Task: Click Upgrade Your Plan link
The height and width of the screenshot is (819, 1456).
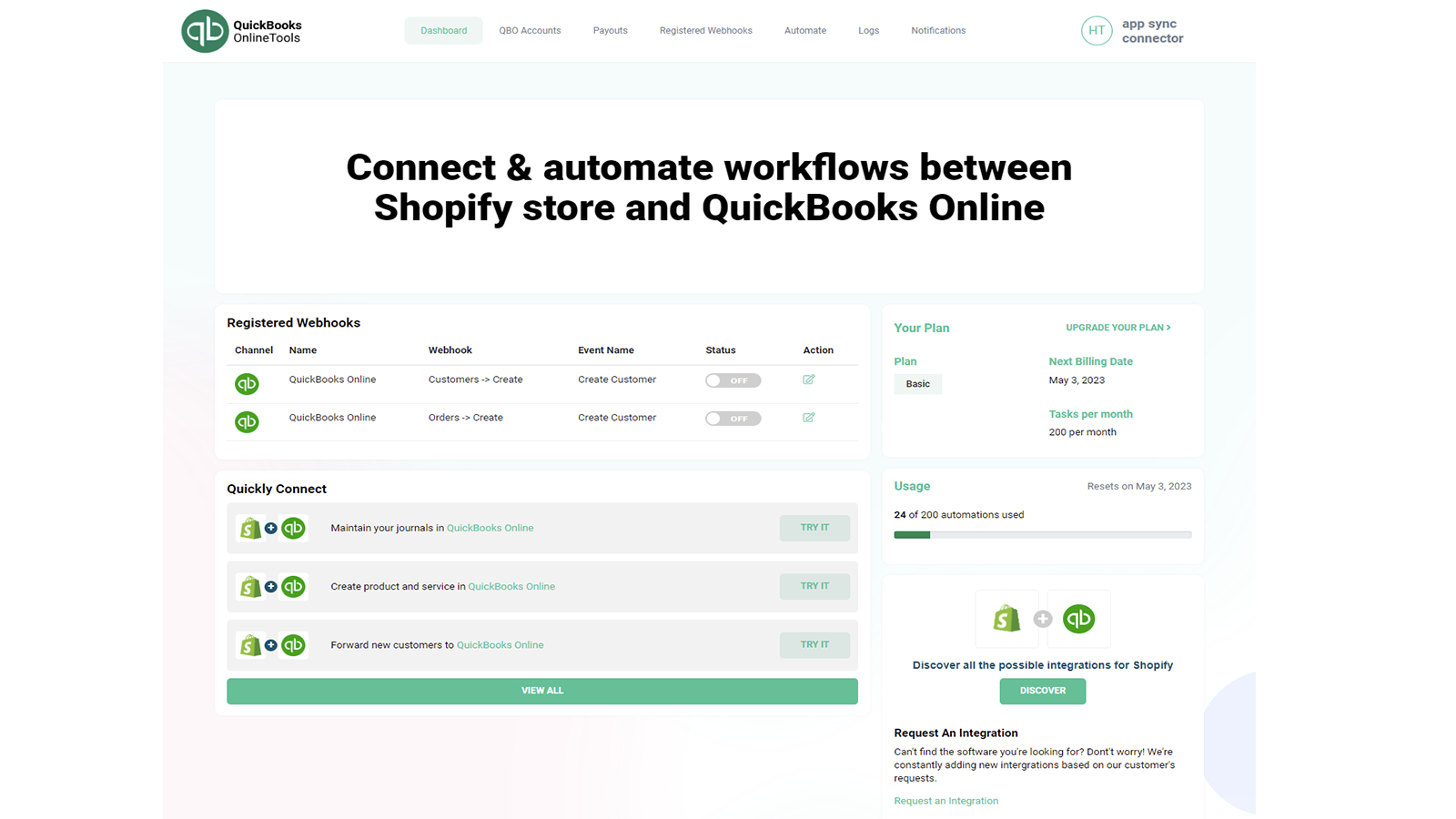Action: click(1118, 328)
